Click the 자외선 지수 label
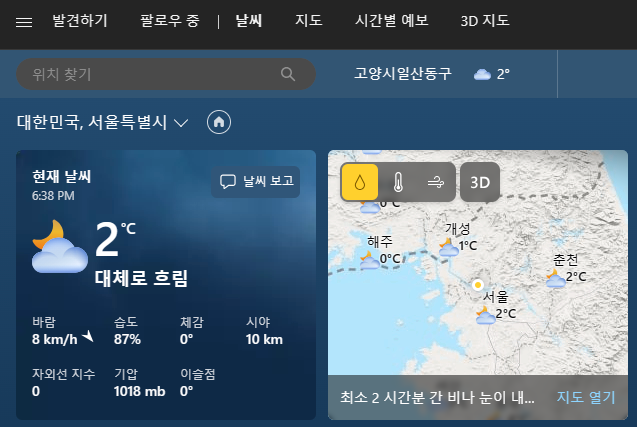Image resolution: width=637 pixels, height=427 pixels. [x=63, y=374]
